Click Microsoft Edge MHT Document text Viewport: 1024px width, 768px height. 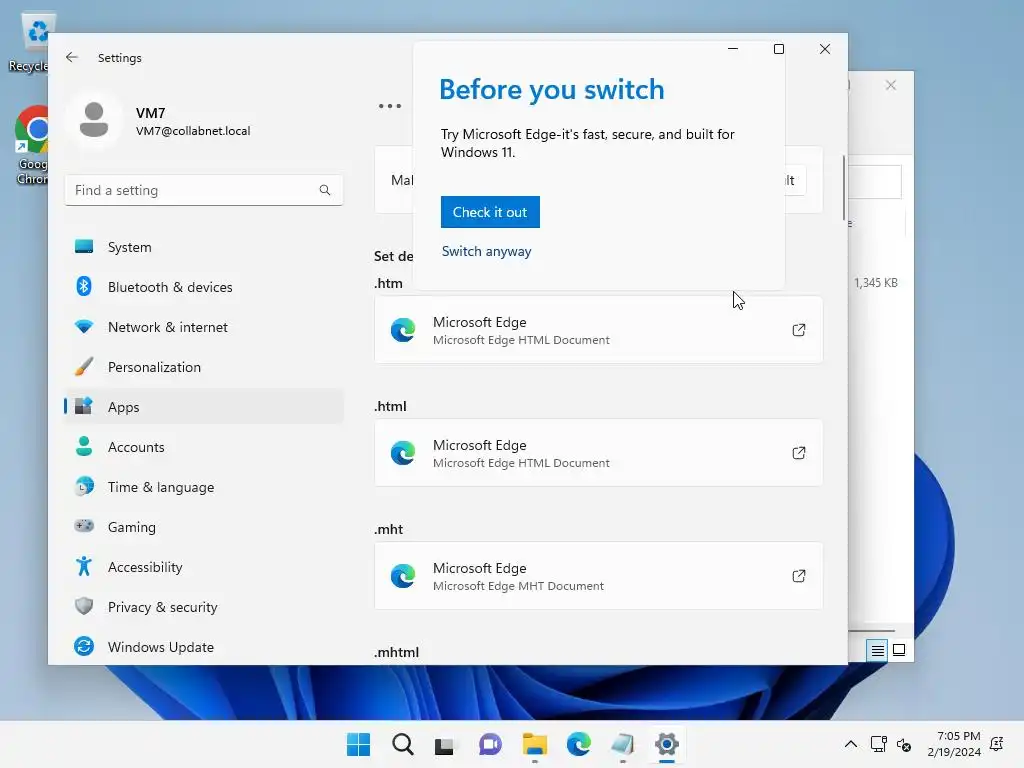(x=518, y=586)
